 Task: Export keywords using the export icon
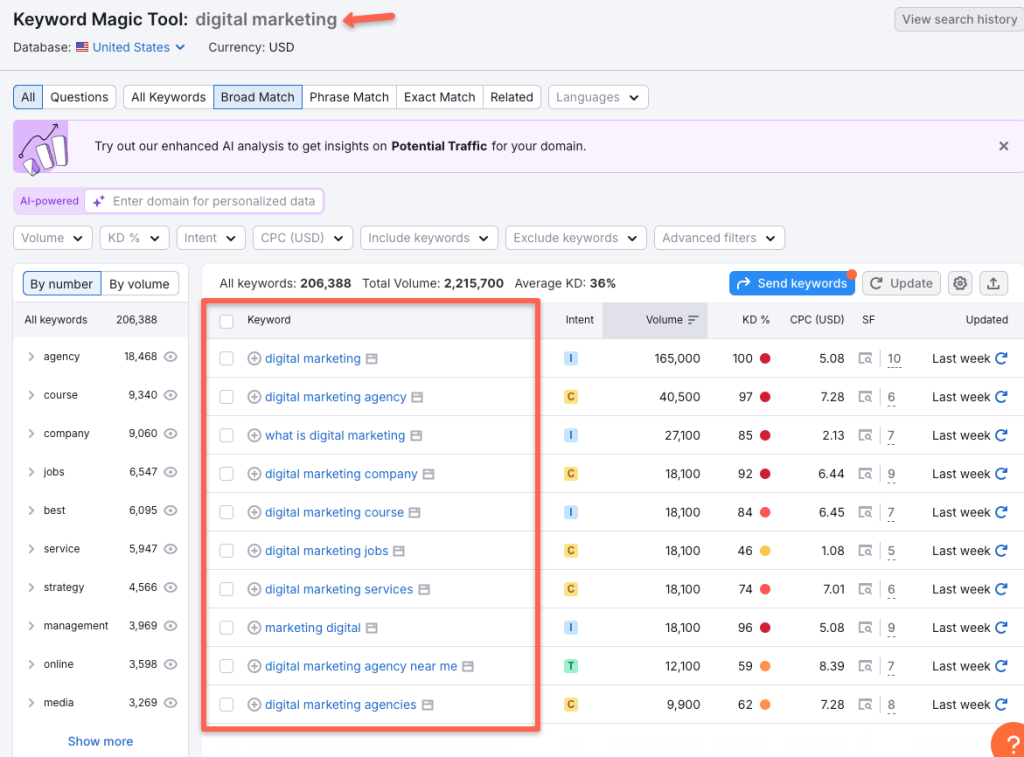coord(993,283)
